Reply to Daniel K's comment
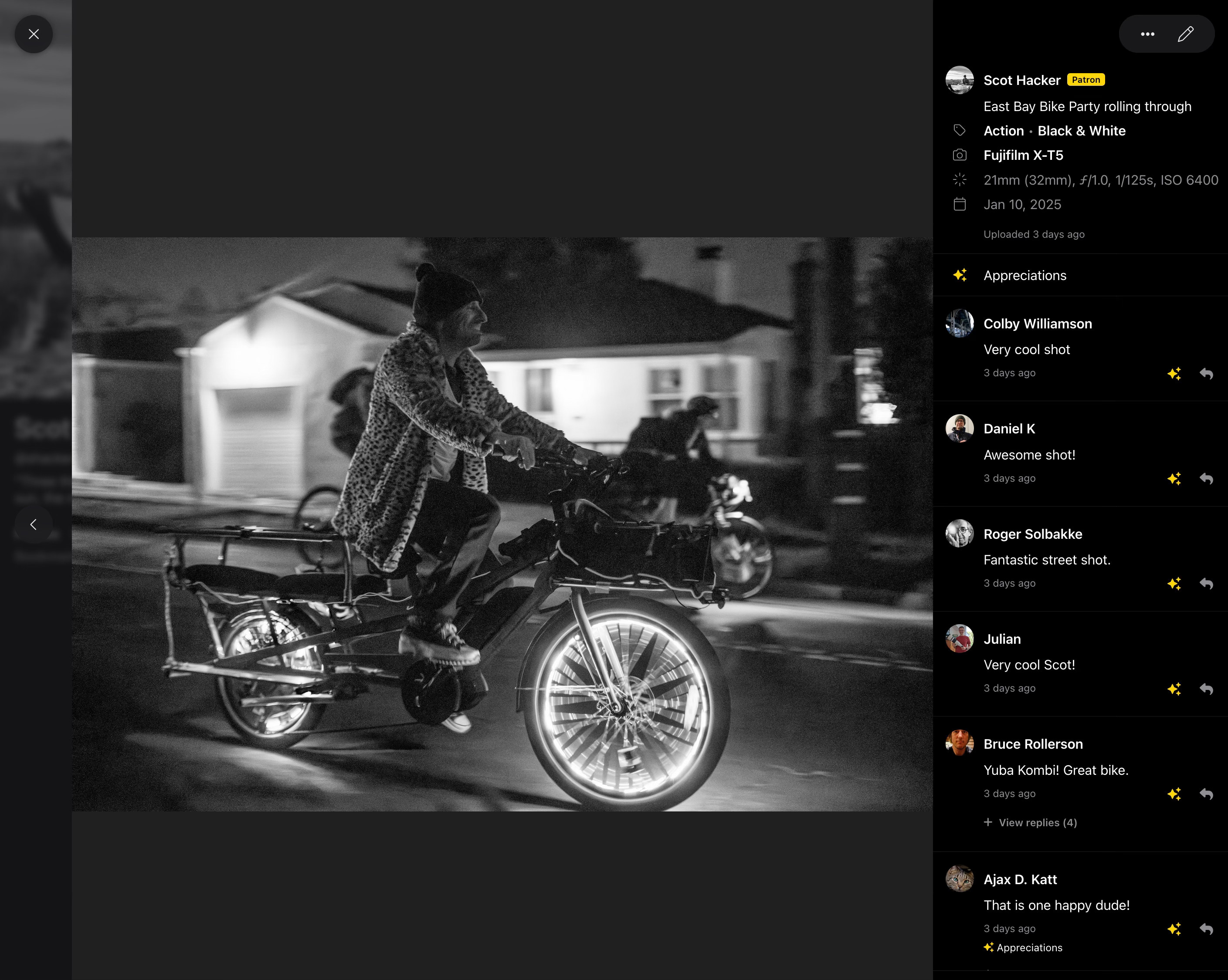 pyautogui.click(x=1206, y=479)
